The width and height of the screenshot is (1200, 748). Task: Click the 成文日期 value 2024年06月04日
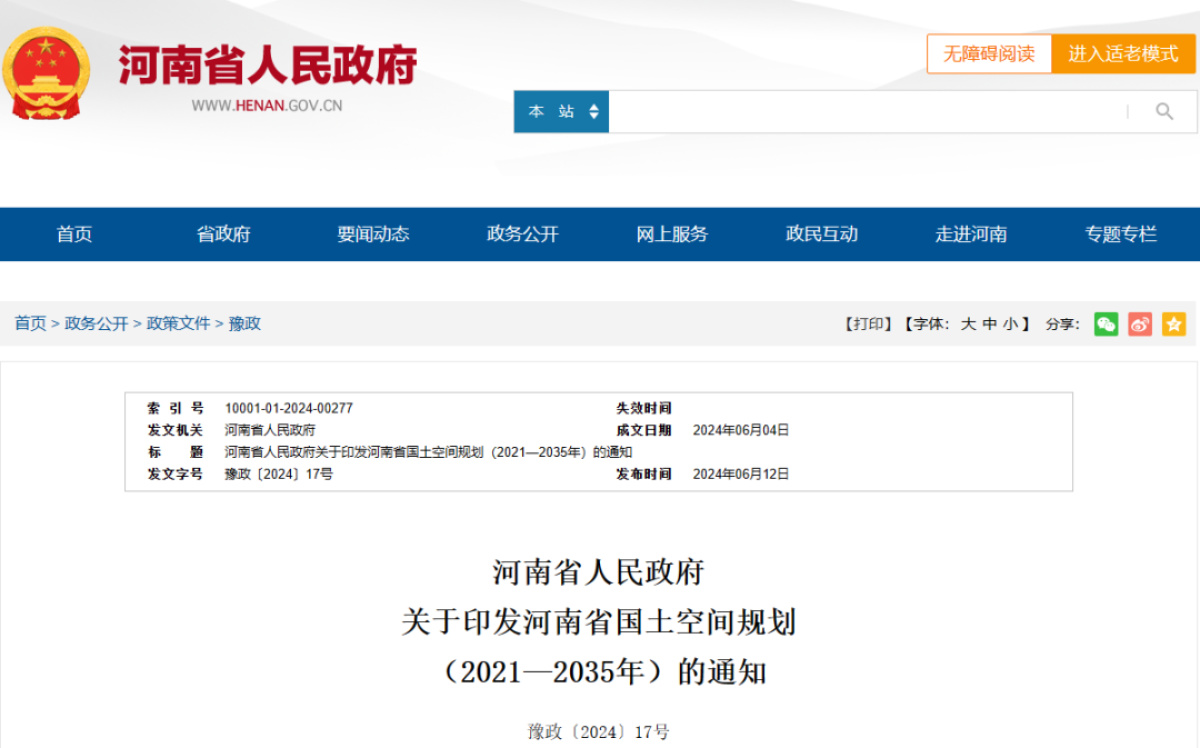coord(741,430)
